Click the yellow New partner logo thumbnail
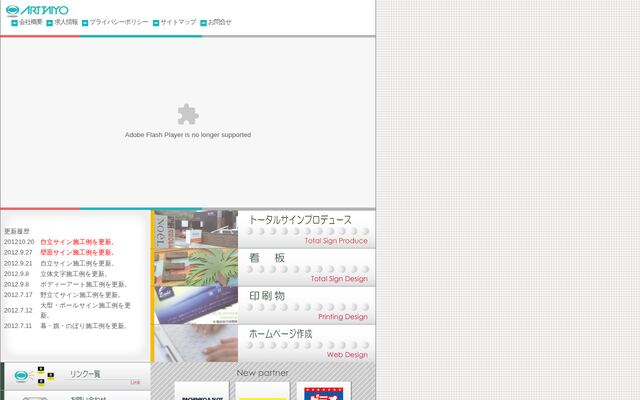This screenshot has height=400, width=640. coord(262,391)
